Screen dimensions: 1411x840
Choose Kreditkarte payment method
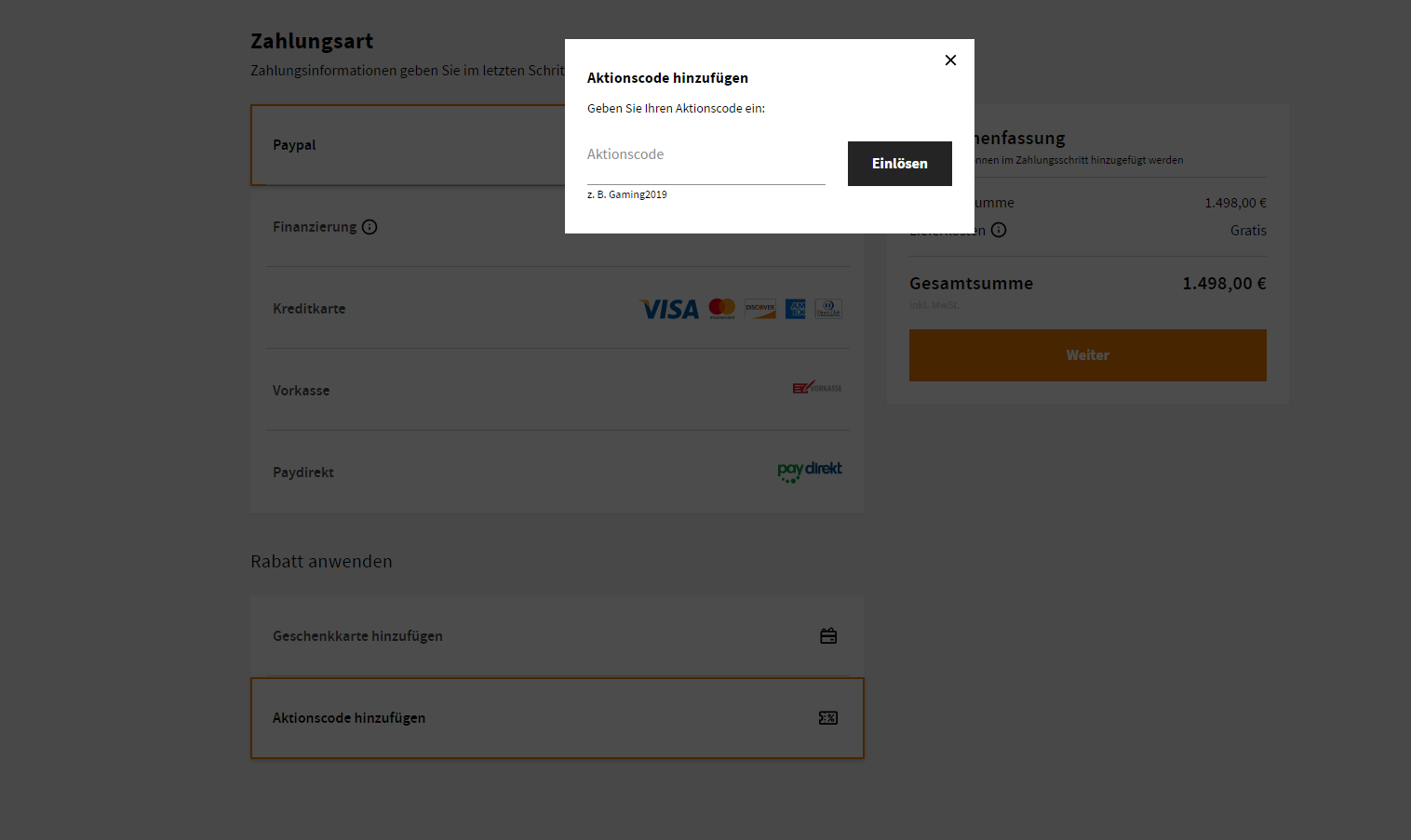pos(309,309)
